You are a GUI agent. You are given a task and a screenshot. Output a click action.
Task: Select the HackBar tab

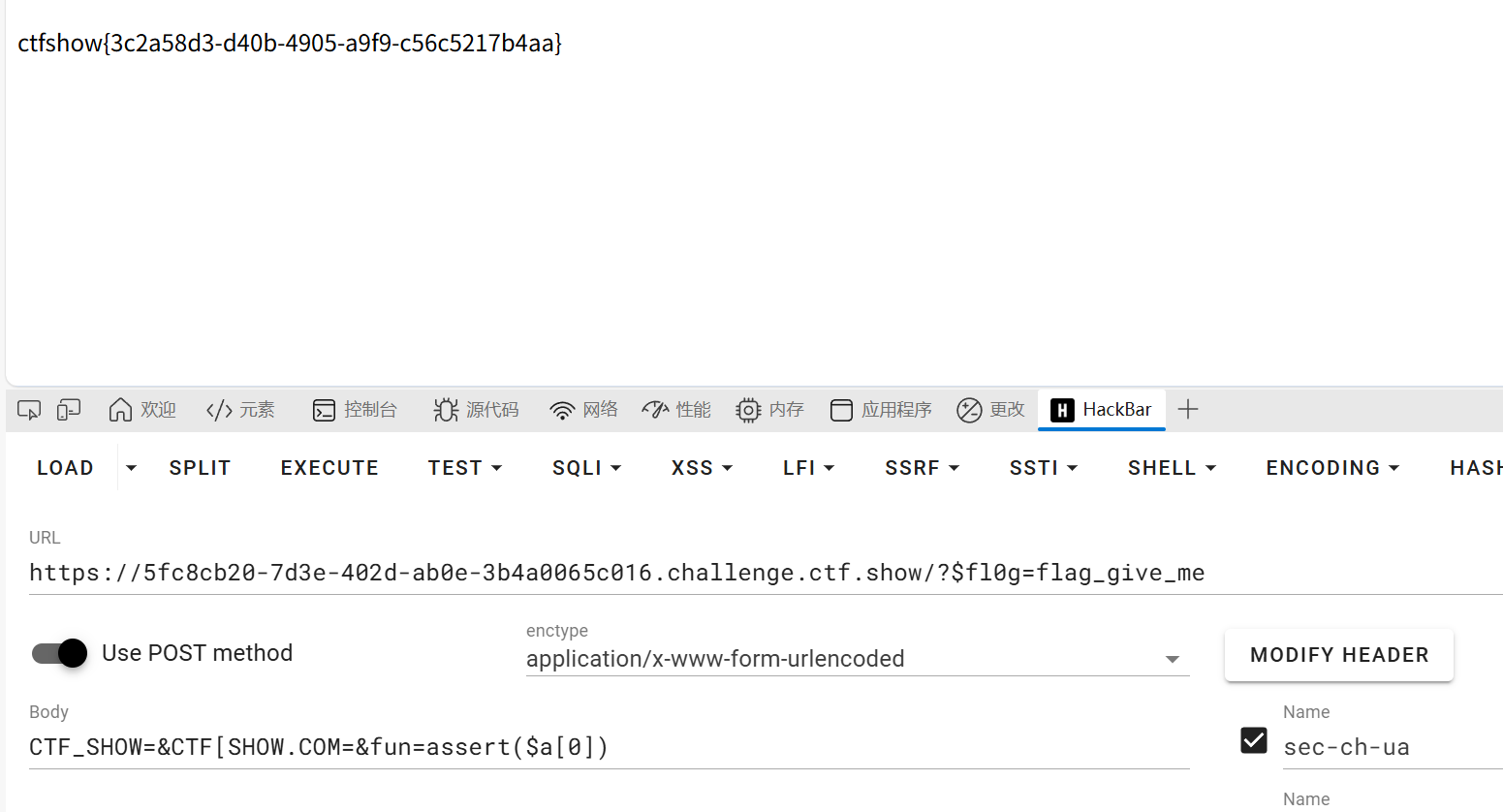1102,410
